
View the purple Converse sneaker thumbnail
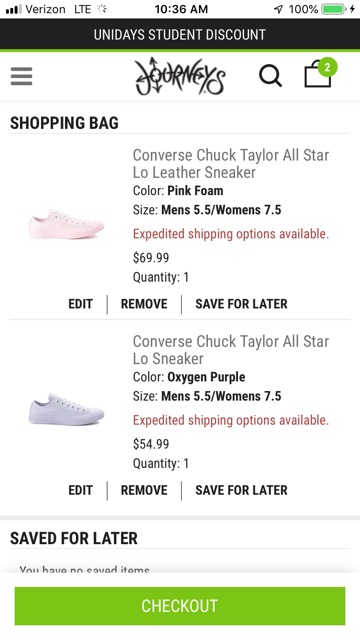(67, 409)
